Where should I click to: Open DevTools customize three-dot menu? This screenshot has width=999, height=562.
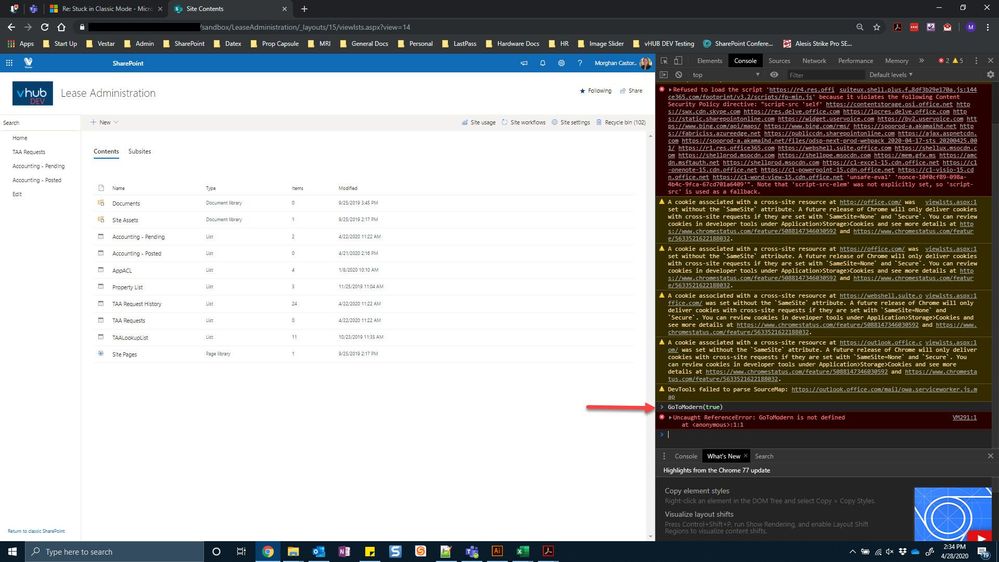point(976,61)
